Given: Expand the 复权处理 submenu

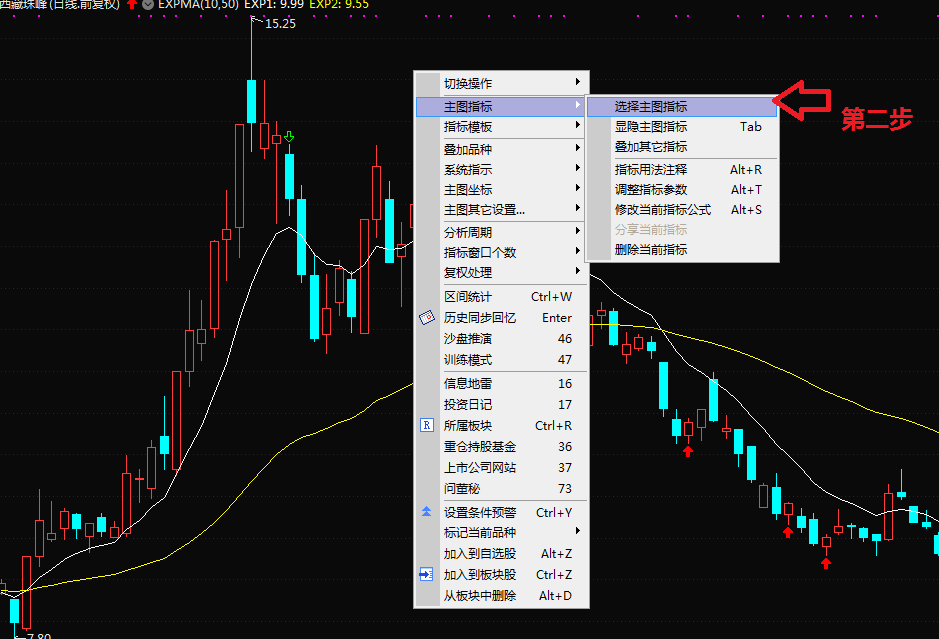Looking at the screenshot, I should pyautogui.click(x=502, y=272).
